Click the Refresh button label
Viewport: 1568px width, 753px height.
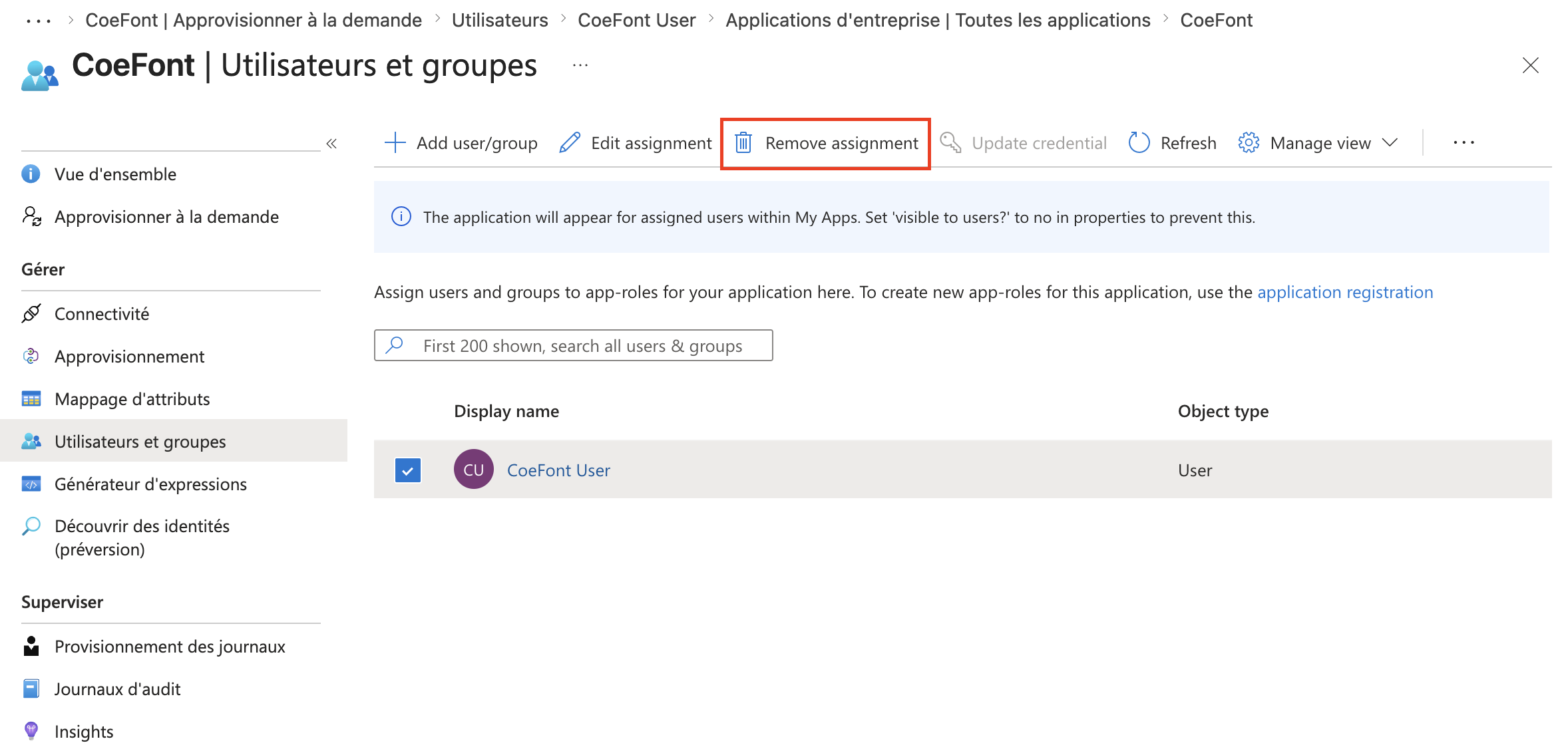1189,143
